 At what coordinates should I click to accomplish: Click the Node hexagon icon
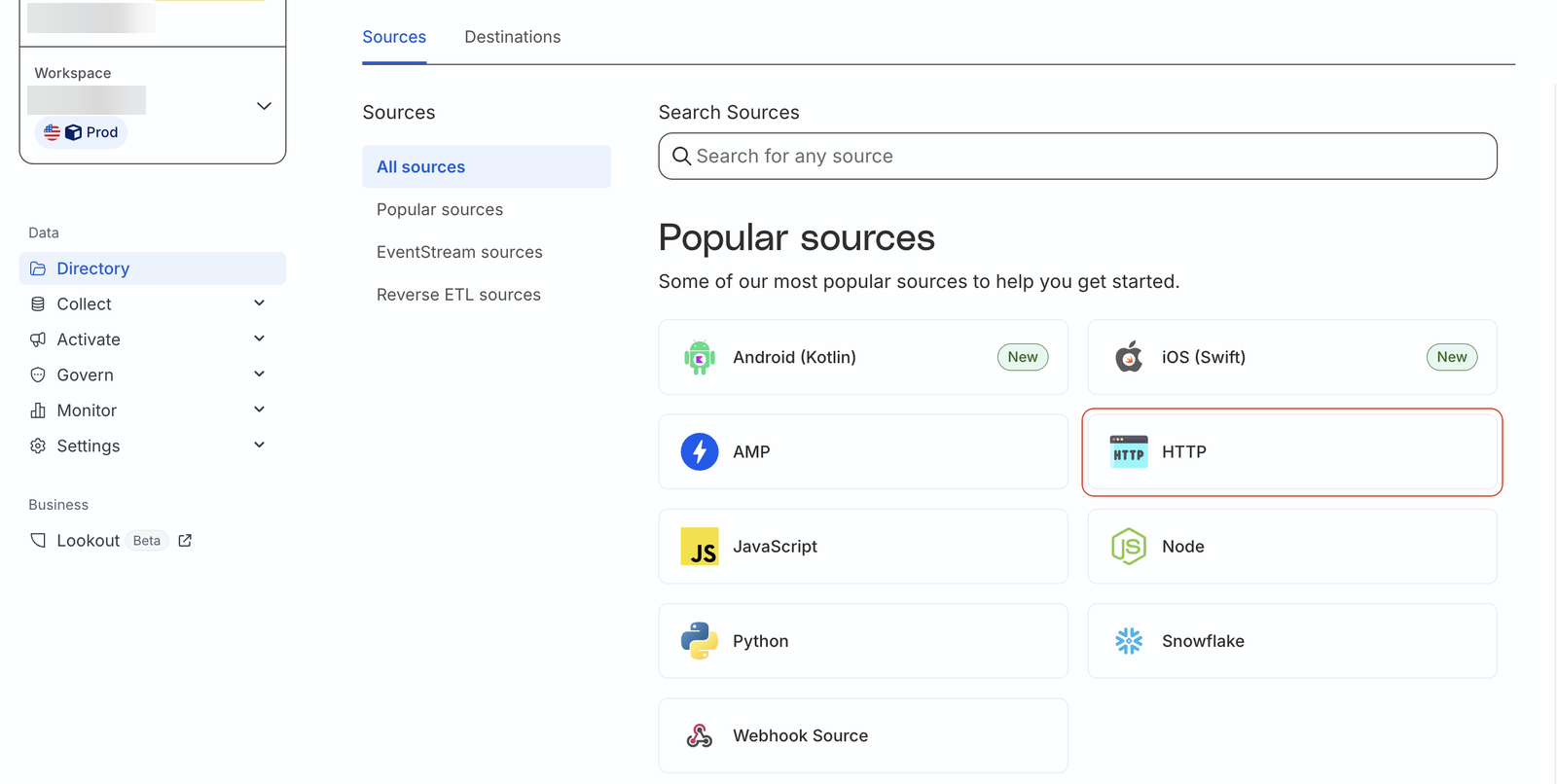(x=1129, y=547)
